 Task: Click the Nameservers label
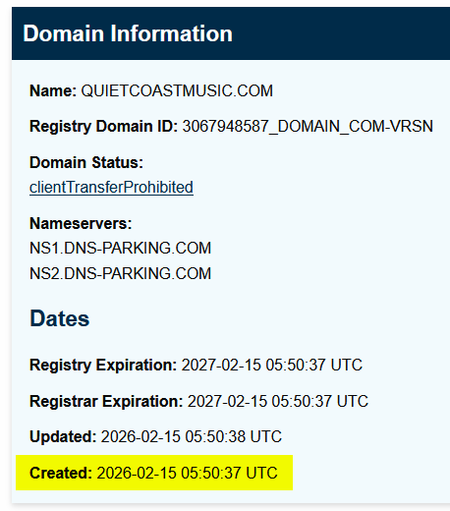[81, 223]
